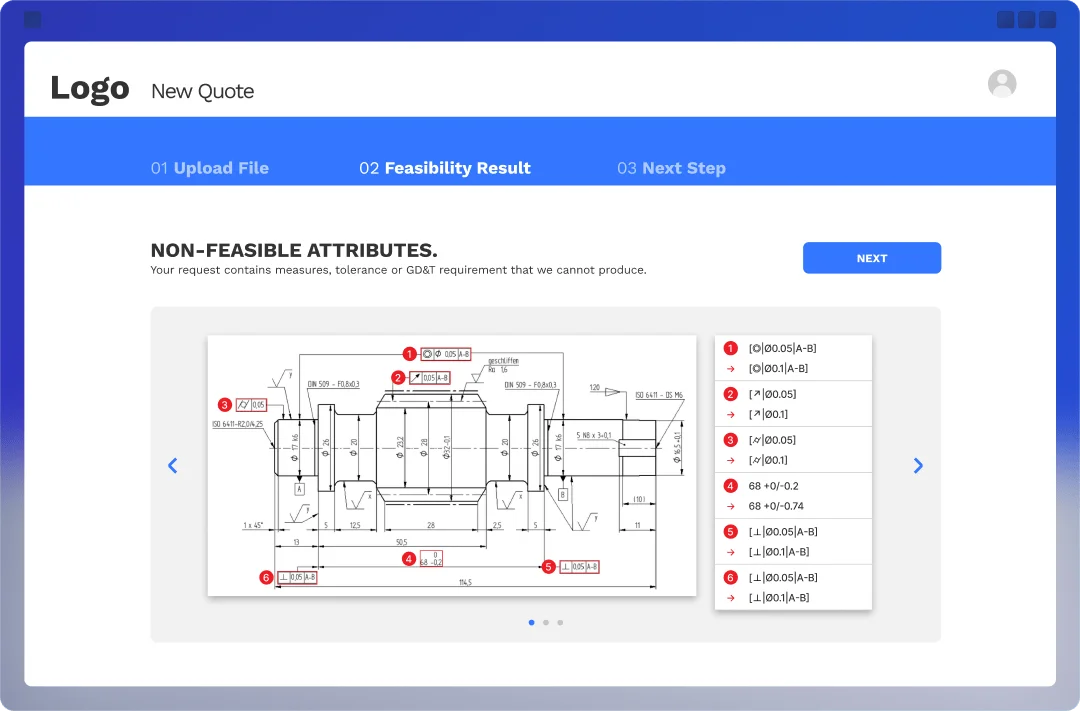Open the technical drawing image
1080x711 pixels.
[452, 466]
